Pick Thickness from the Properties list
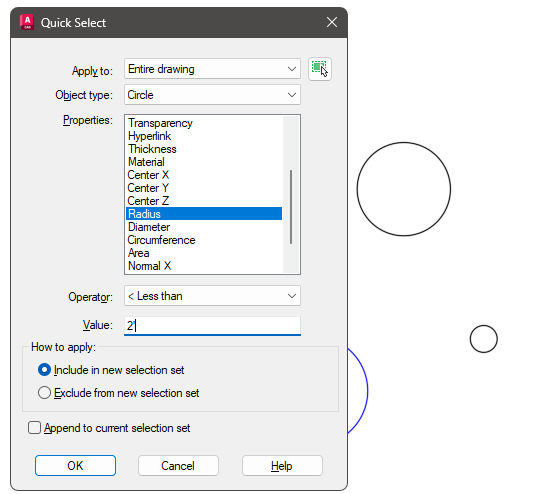Screen dimensions: 555x494 pyautogui.click(x=152, y=149)
